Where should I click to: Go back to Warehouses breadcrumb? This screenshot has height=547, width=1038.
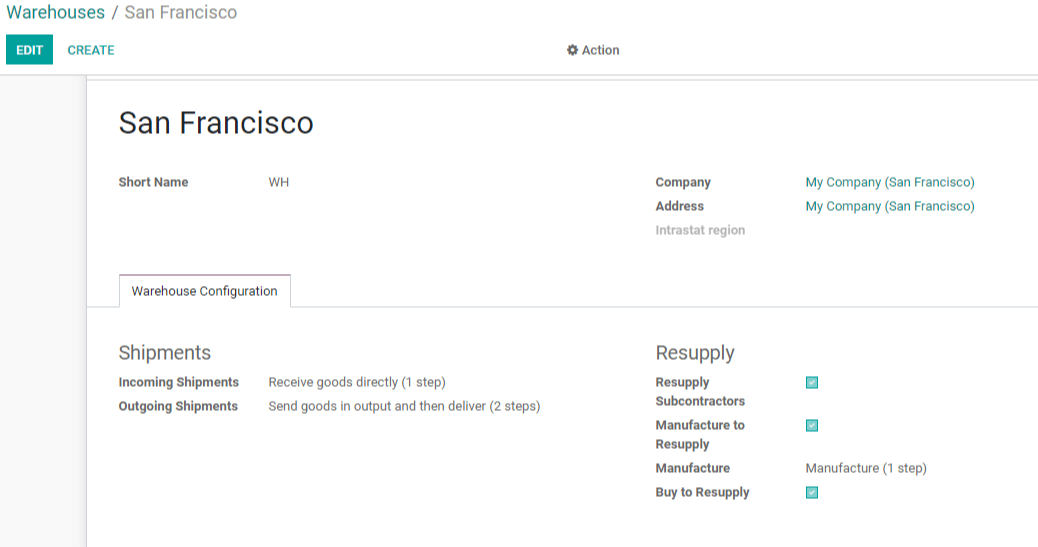(x=56, y=13)
